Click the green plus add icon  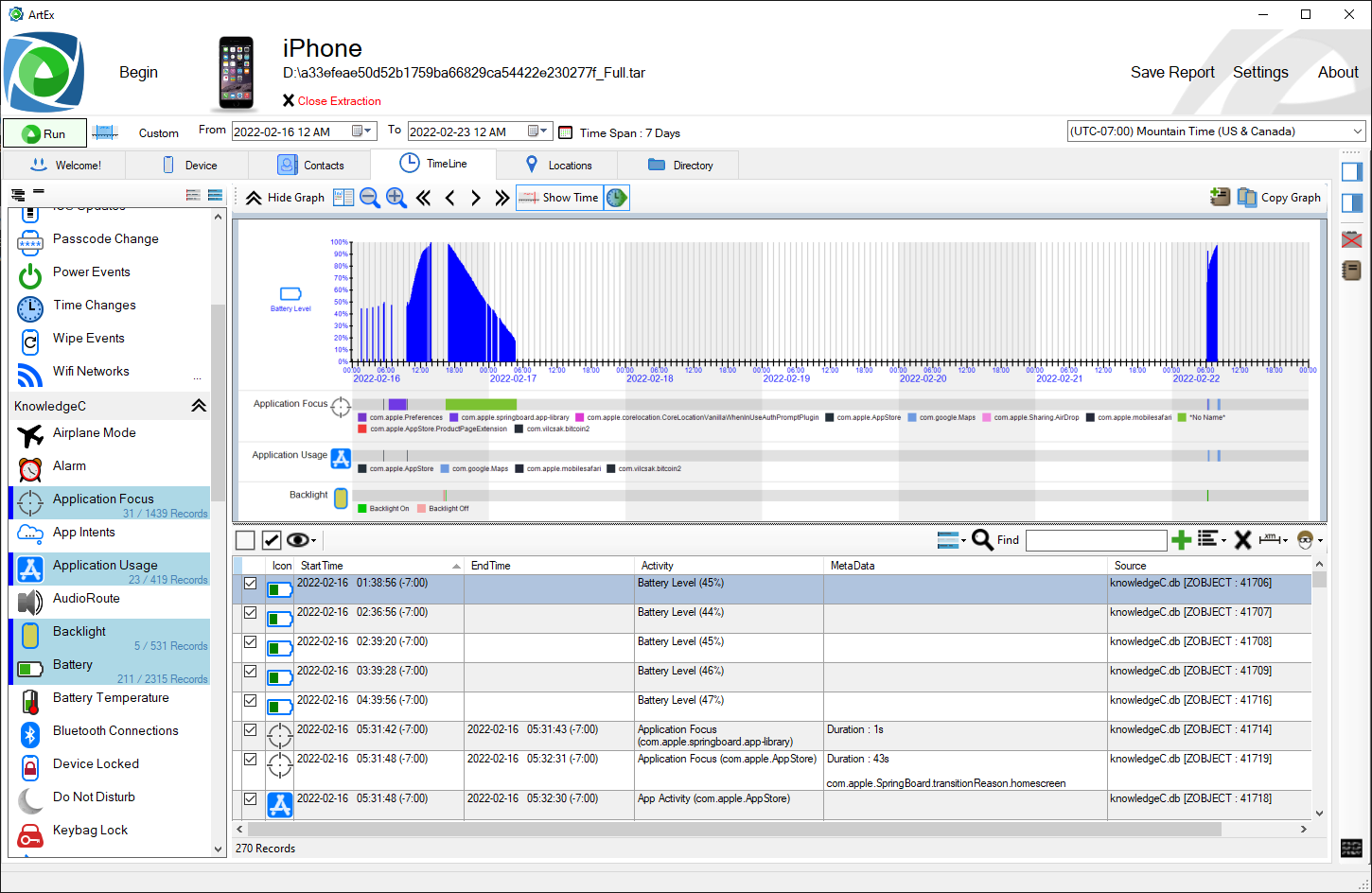pyautogui.click(x=1181, y=540)
